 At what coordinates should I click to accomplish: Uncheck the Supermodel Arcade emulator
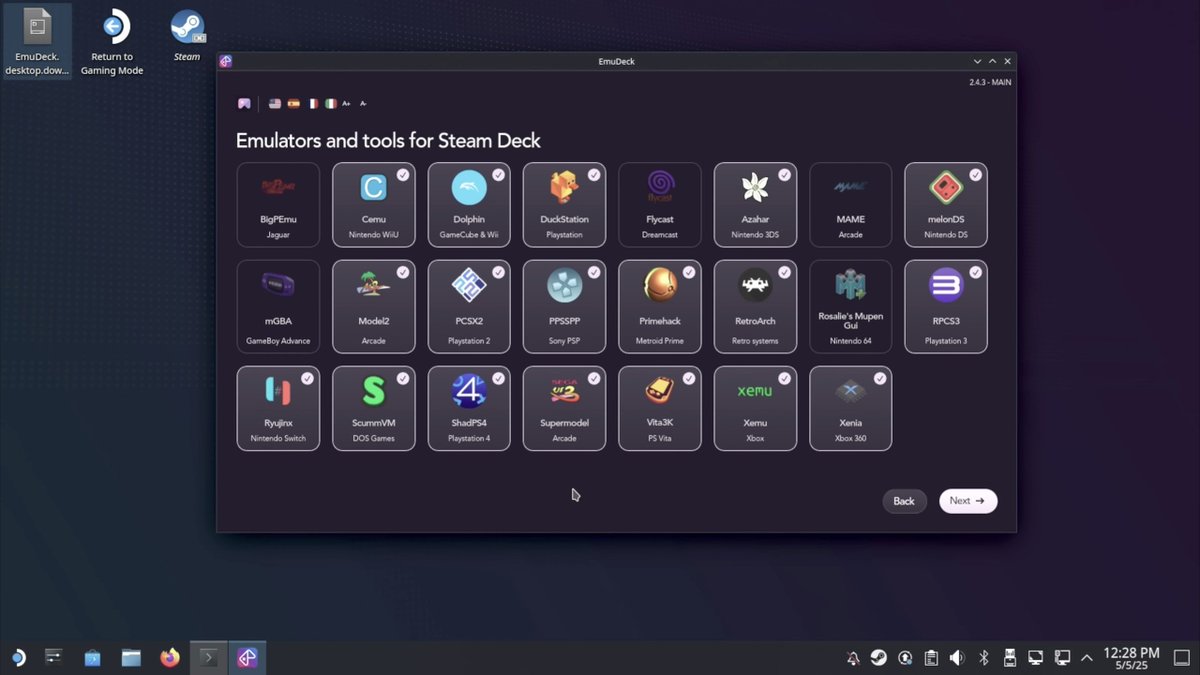[x=594, y=379]
